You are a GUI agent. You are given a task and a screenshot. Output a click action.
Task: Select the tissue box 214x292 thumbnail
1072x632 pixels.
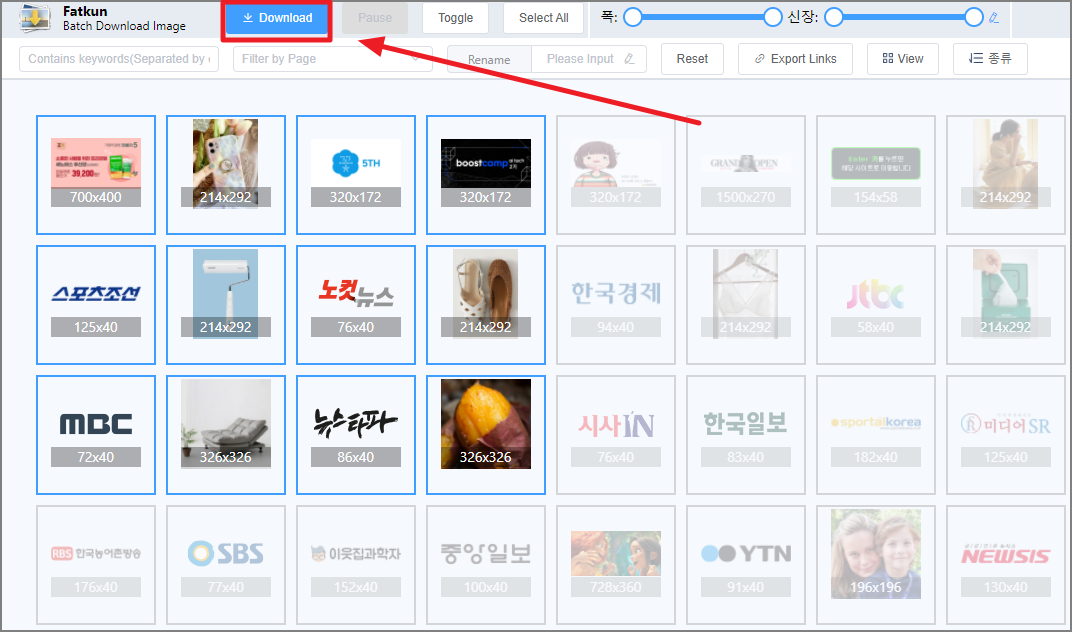coord(1005,305)
